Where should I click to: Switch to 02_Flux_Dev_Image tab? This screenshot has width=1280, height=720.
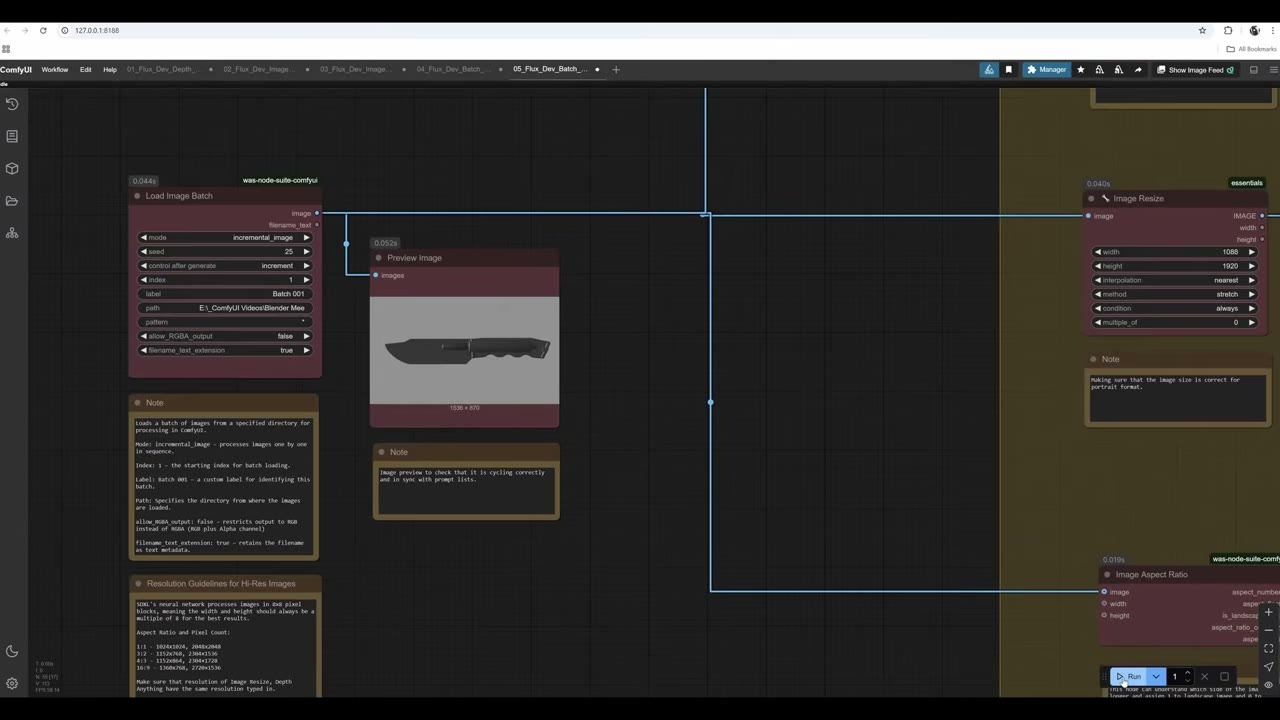(259, 69)
